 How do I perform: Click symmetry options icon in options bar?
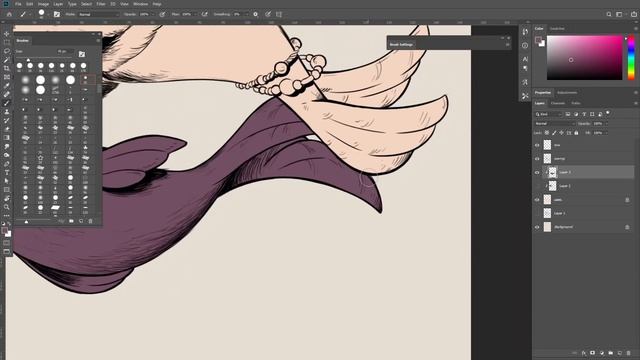[279, 14]
